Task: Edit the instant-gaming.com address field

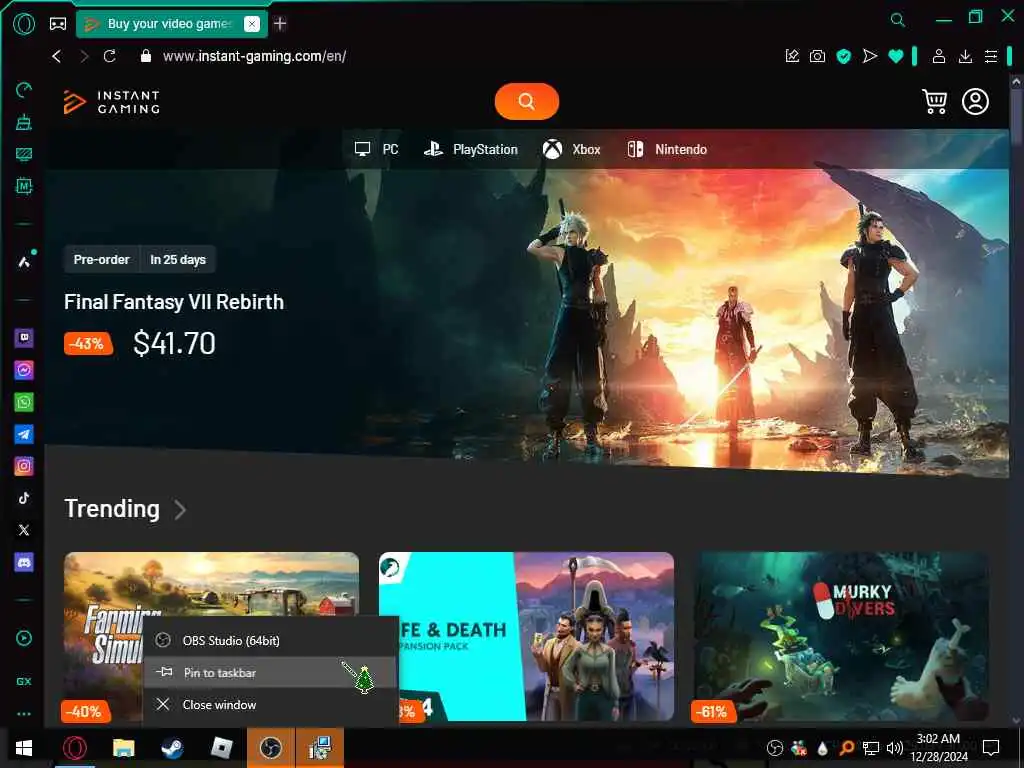Action: click(255, 56)
